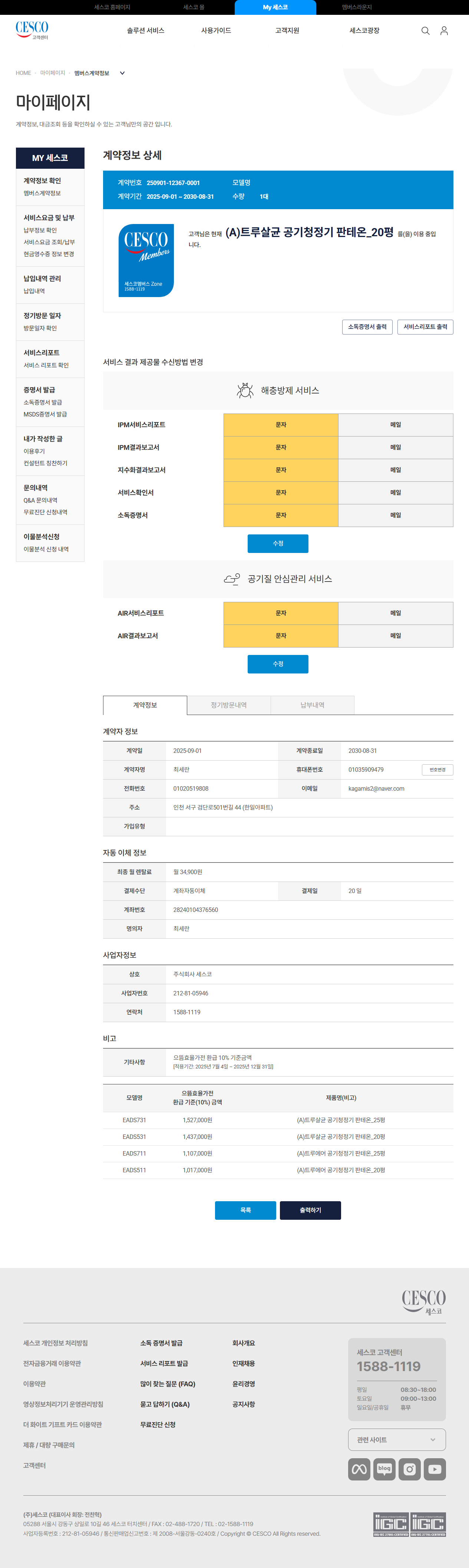Open the Meta social icon in footer
Image resolution: width=469 pixels, height=1568 pixels.
[x=359, y=1469]
